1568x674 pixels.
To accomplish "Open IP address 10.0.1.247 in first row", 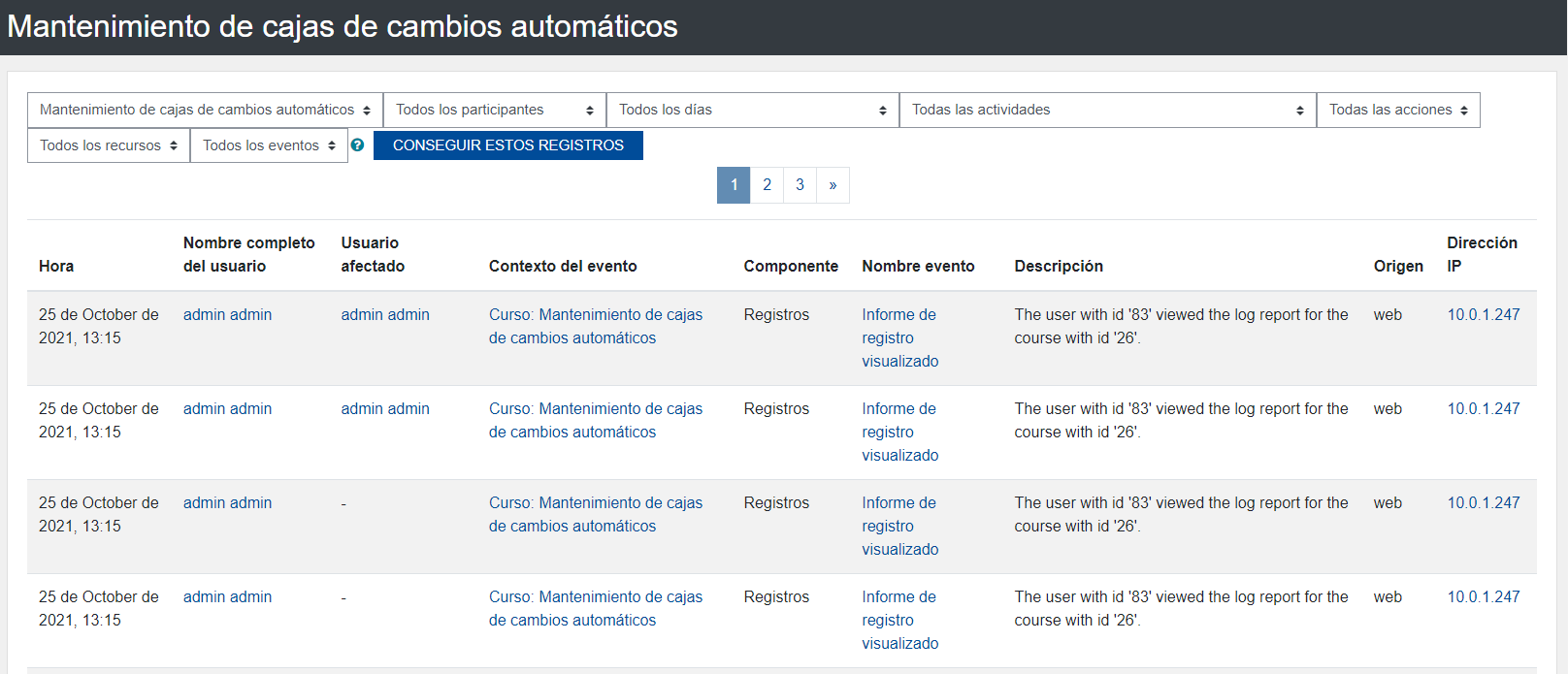I will click(1483, 315).
